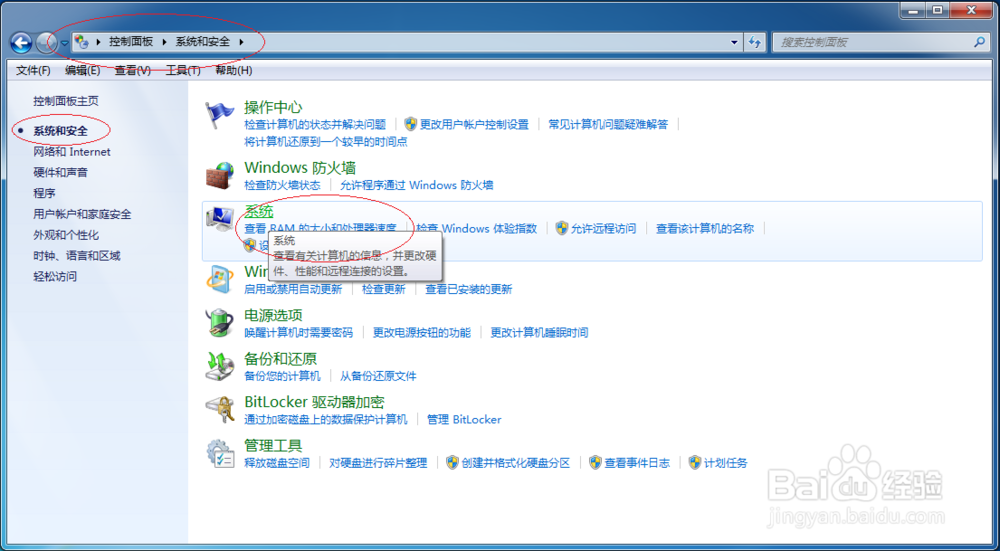Open 检查防火墙状态 link
This screenshot has height=551, width=1000.
click(283, 185)
